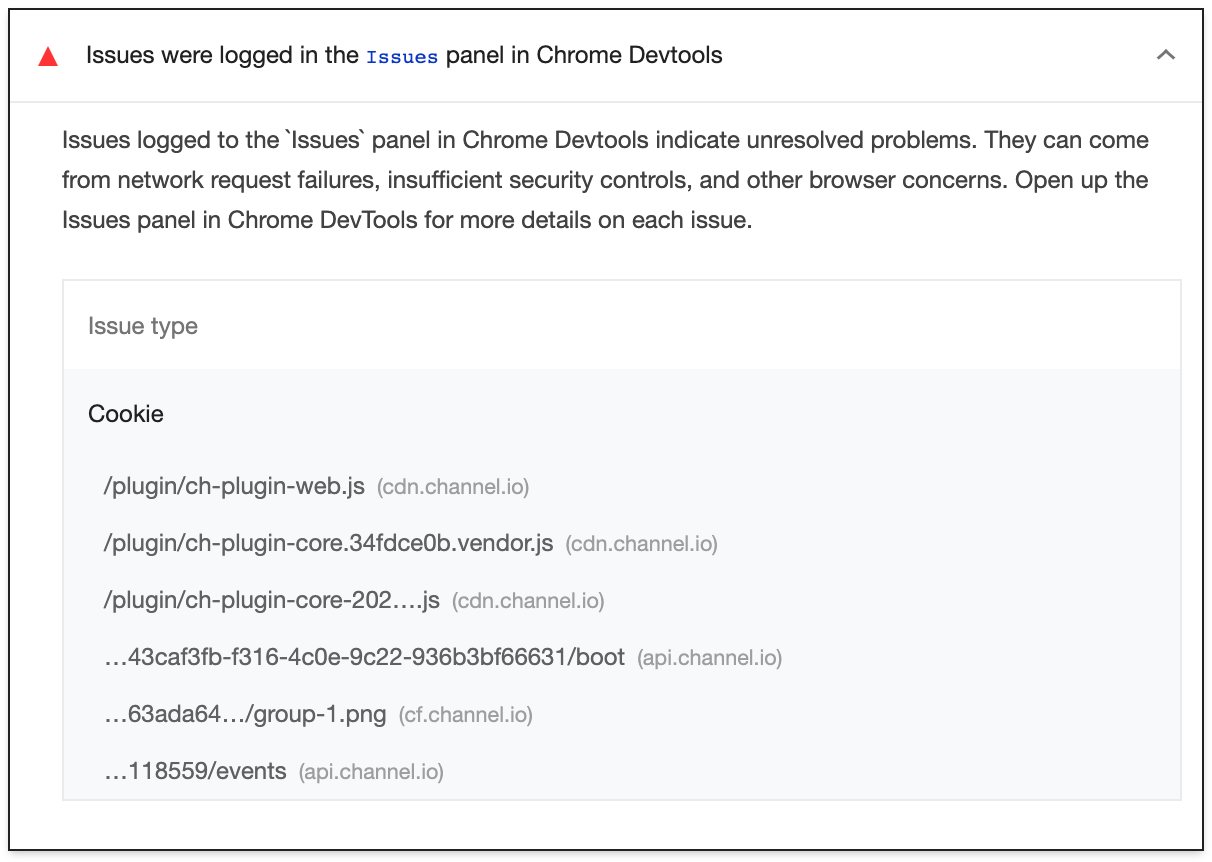Open the /plugin/ch-plugin-web.js resource link
Image resolution: width=1212 pixels, height=862 pixels.
pos(234,487)
